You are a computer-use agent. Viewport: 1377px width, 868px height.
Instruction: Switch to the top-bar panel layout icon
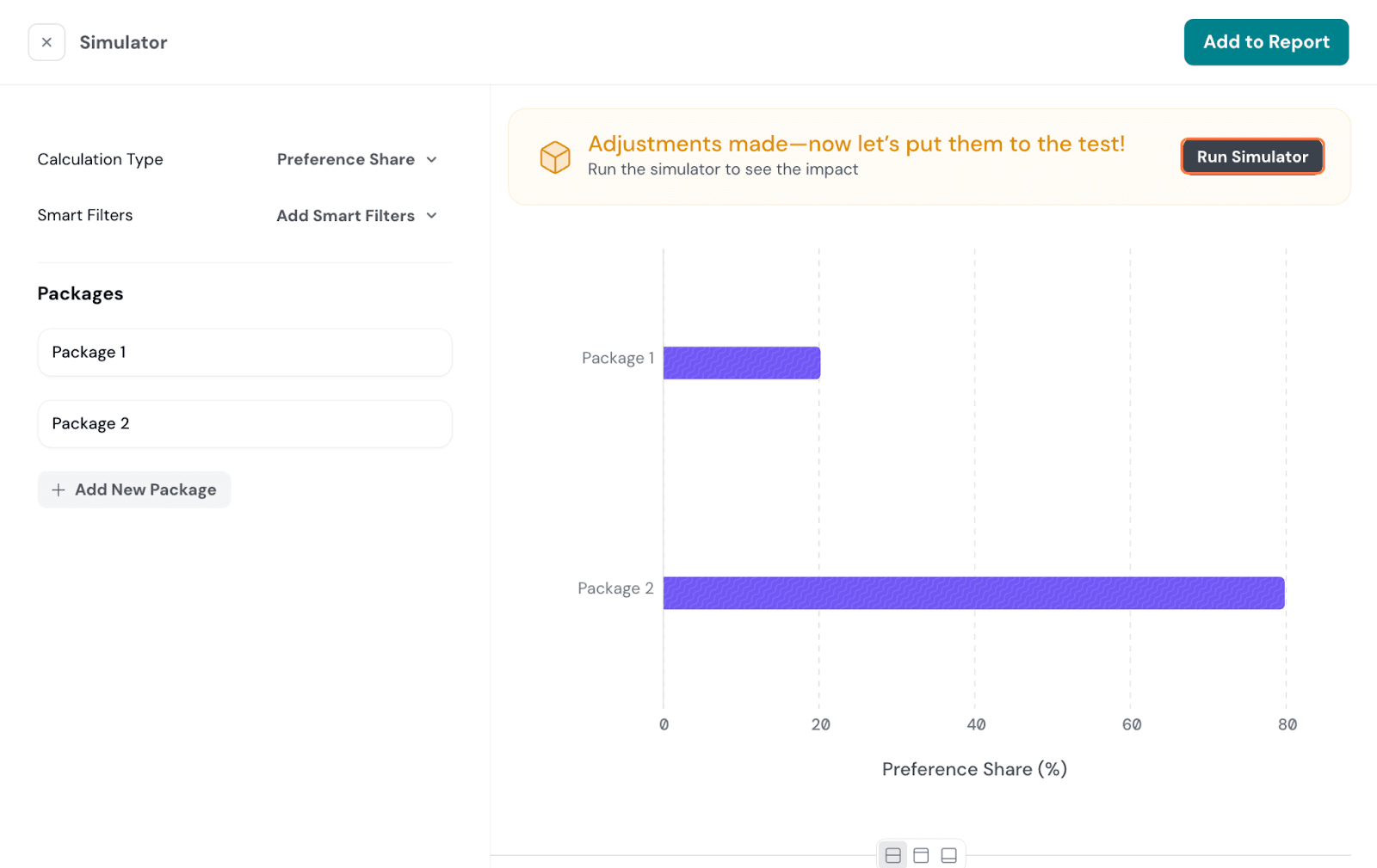coord(921,855)
